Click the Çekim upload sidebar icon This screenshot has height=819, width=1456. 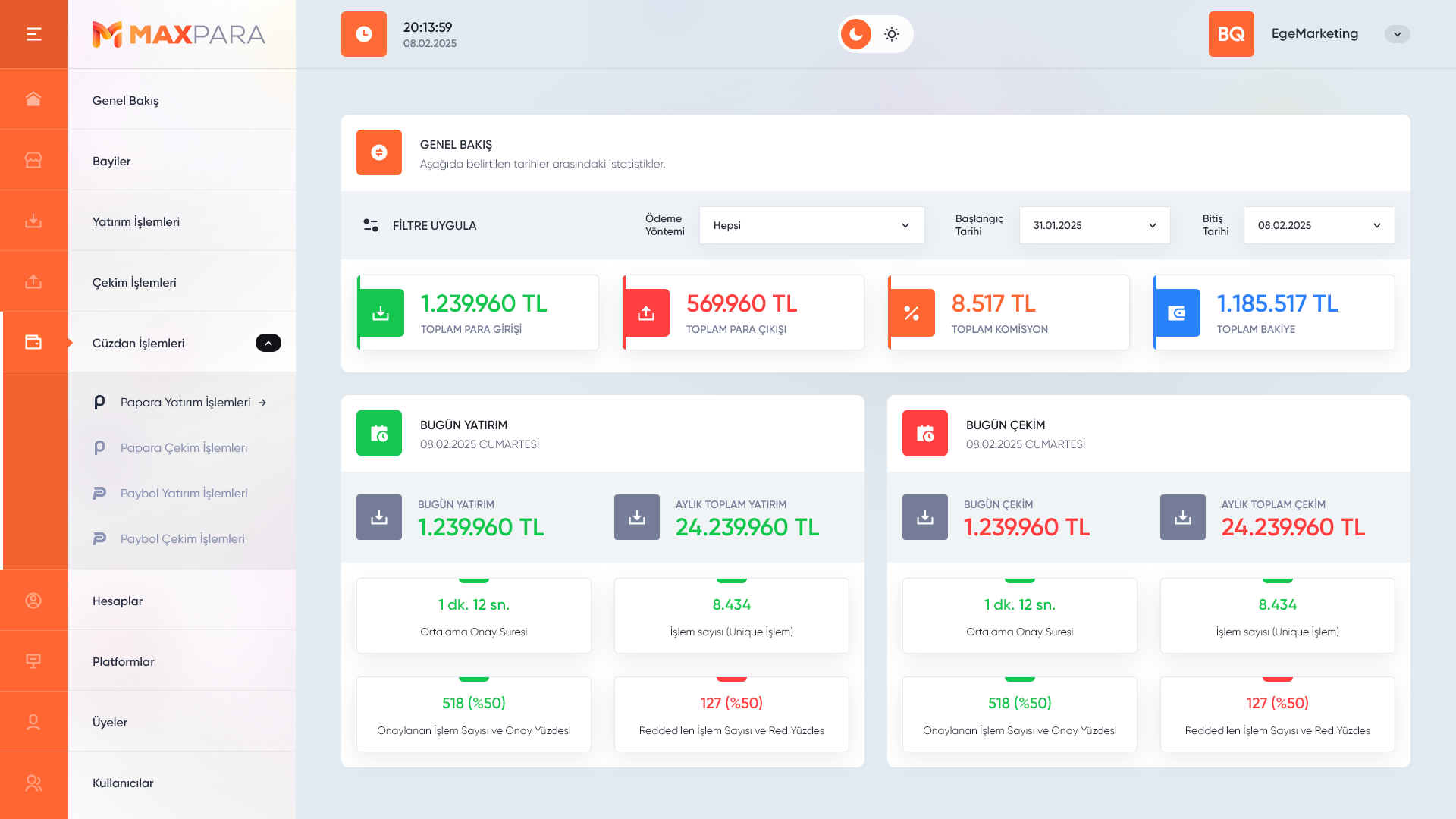[x=33, y=281]
